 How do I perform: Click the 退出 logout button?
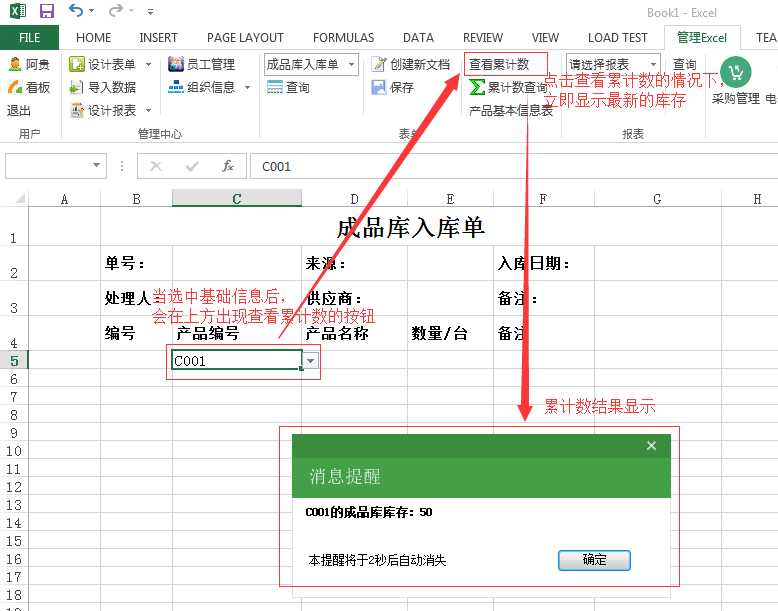(19, 110)
